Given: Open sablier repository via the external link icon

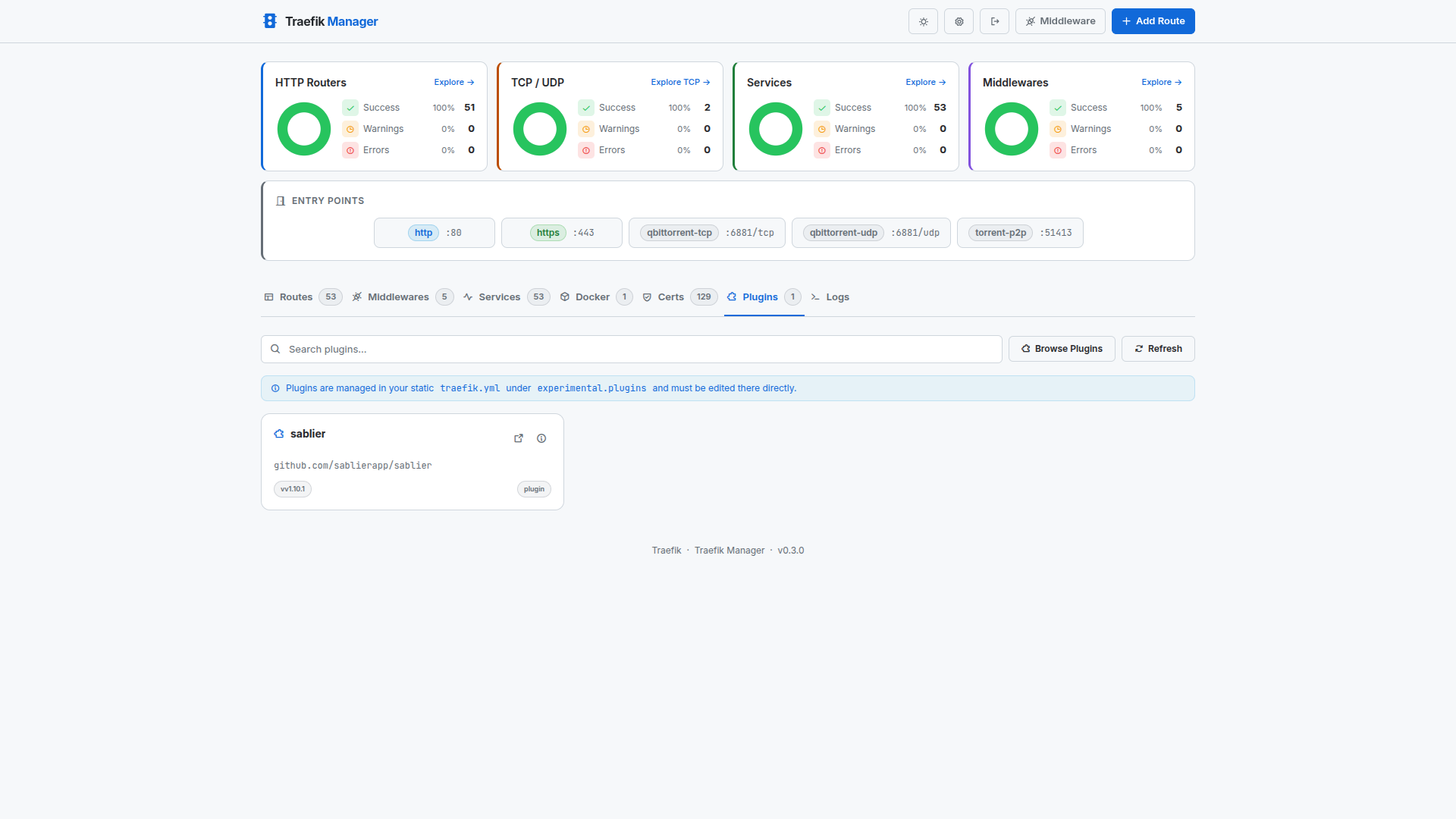Looking at the screenshot, I should pos(519,438).
